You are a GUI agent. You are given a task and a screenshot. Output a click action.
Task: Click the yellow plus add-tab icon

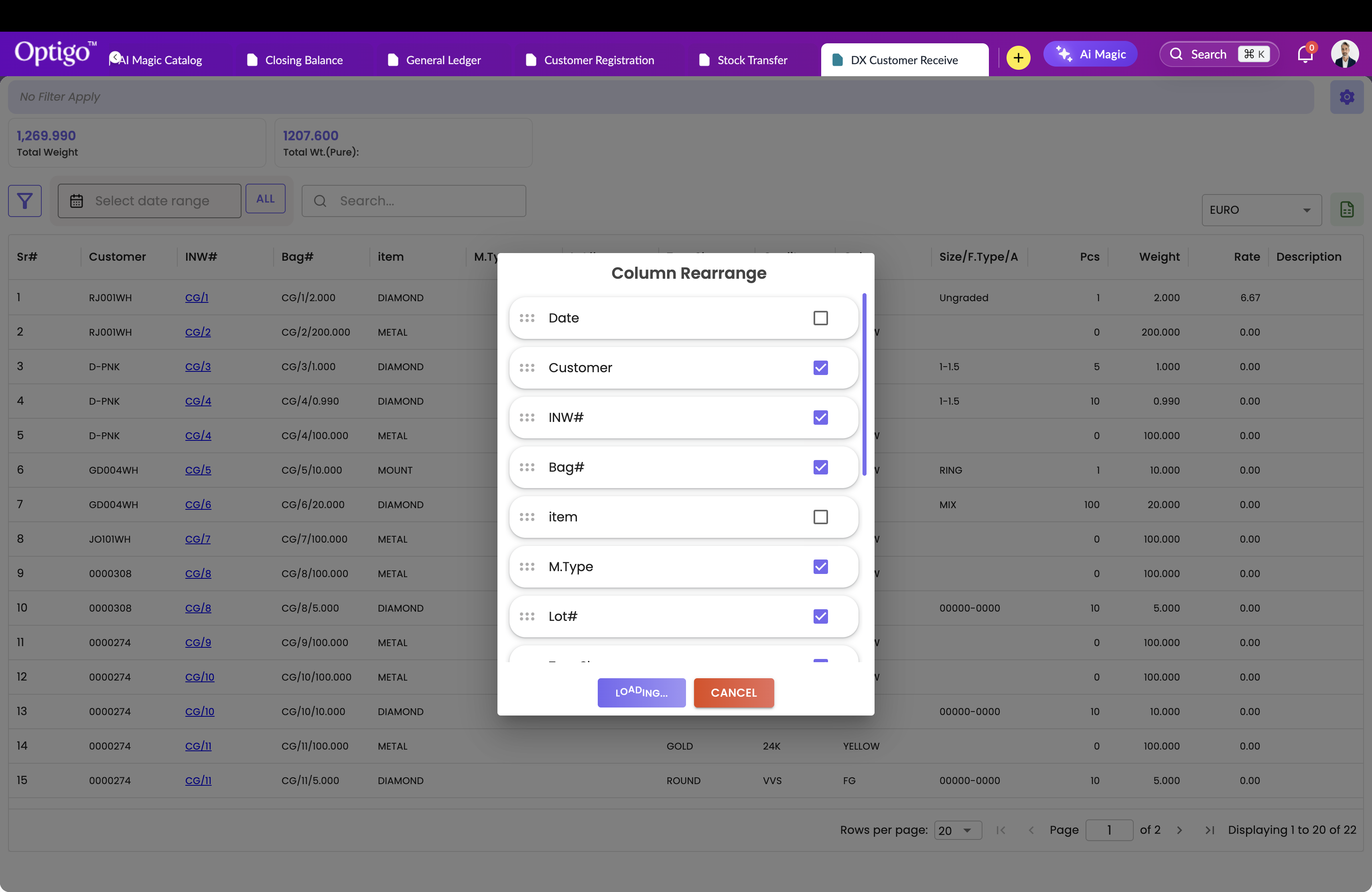pyautogui.click(x=1018, y=58)
